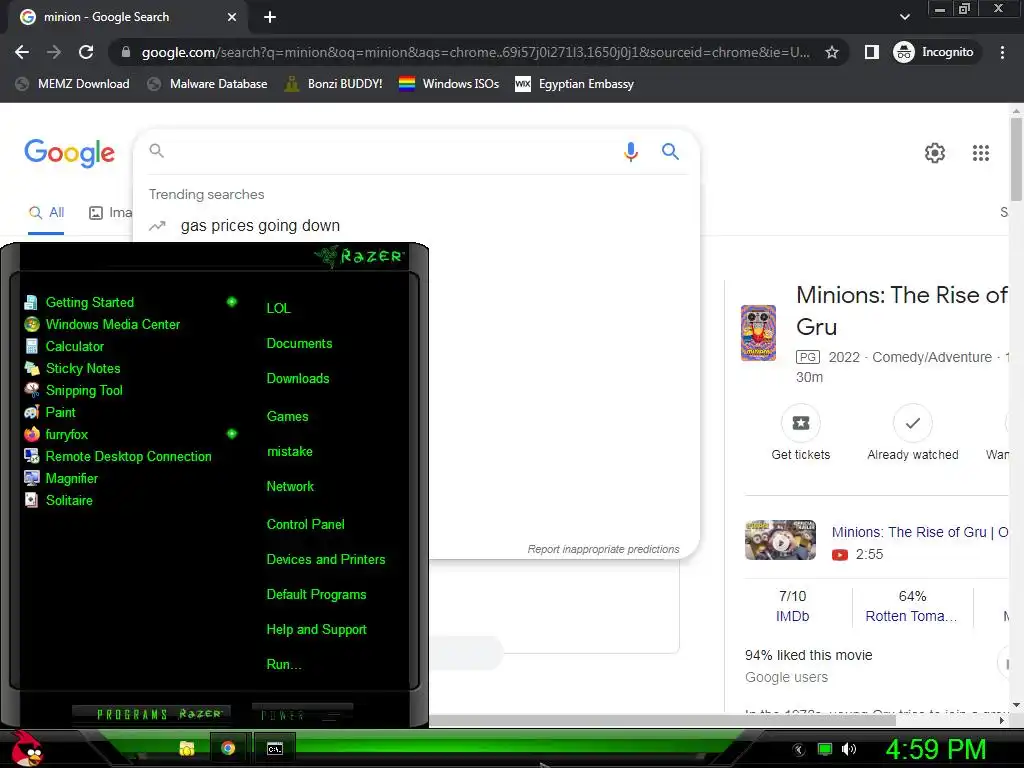The image size is (1024, 768).
Task: Open Google settings gear icon
Action: point(935,153)
